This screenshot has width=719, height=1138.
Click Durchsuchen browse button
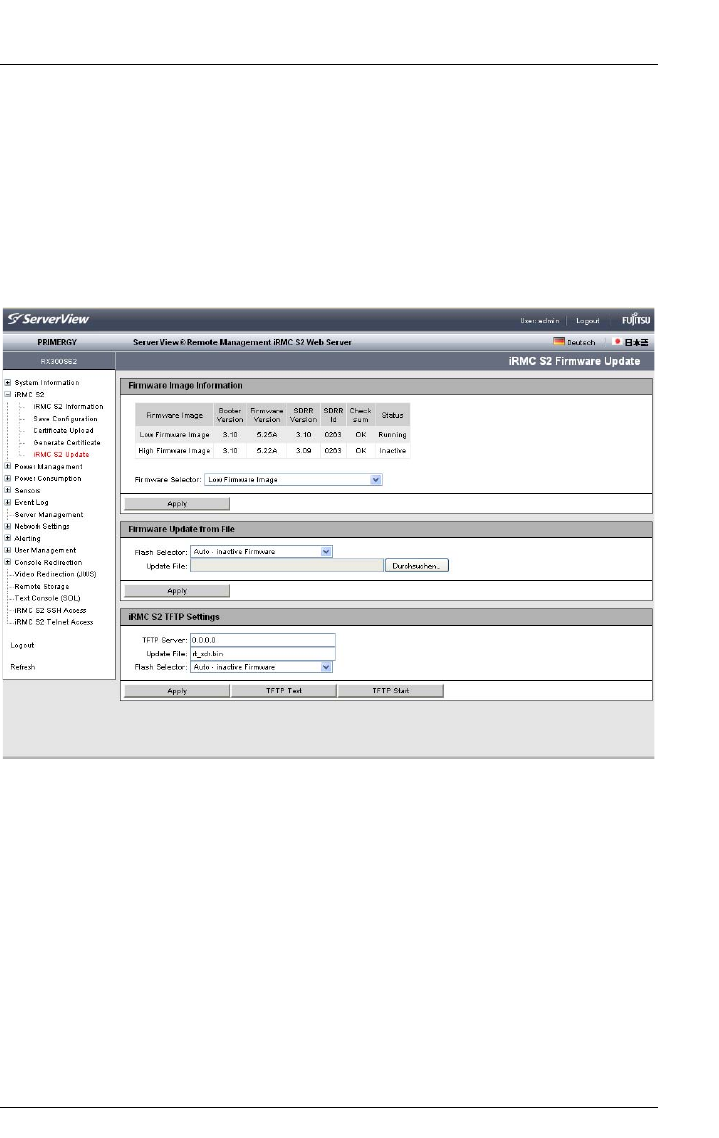[x=416, y=565]
